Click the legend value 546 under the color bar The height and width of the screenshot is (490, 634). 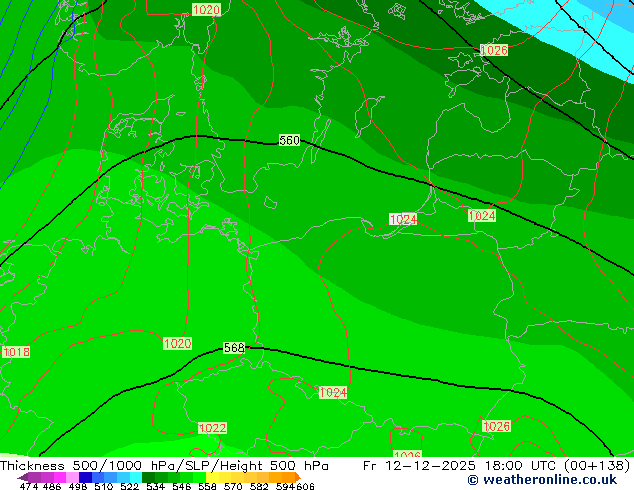tap(178, 487)
